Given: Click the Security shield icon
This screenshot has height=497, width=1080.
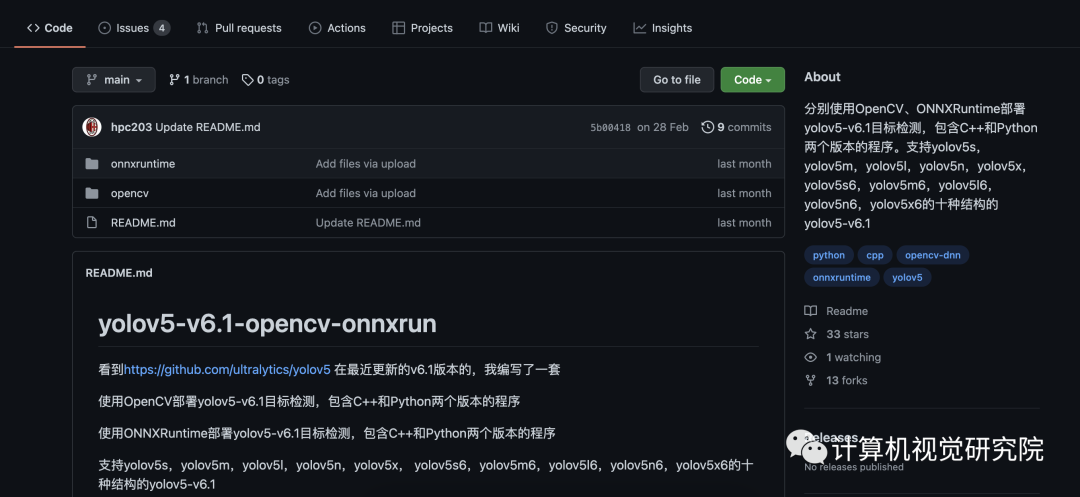Looking at the screenshot, I should 552,28.
